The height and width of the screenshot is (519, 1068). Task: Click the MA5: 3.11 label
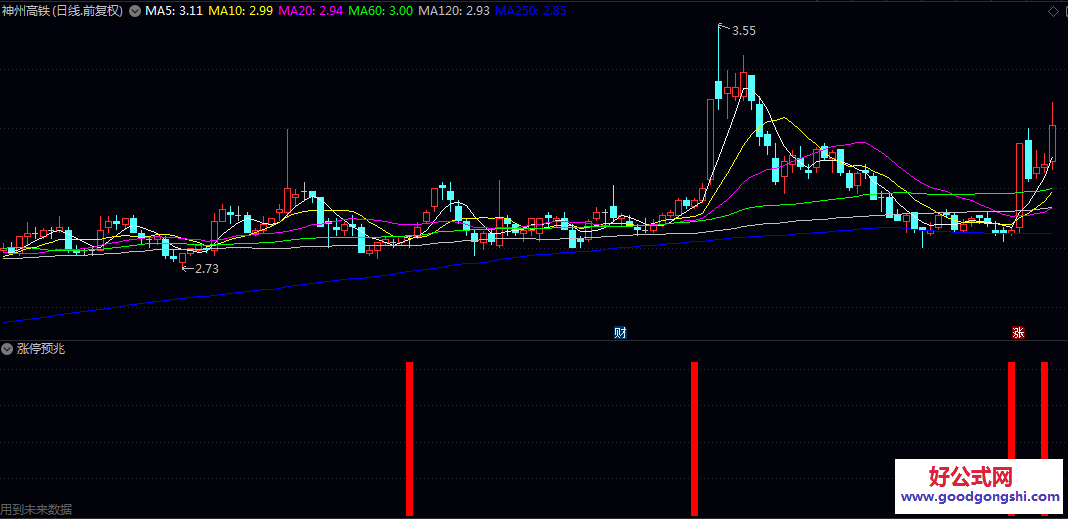172,11
